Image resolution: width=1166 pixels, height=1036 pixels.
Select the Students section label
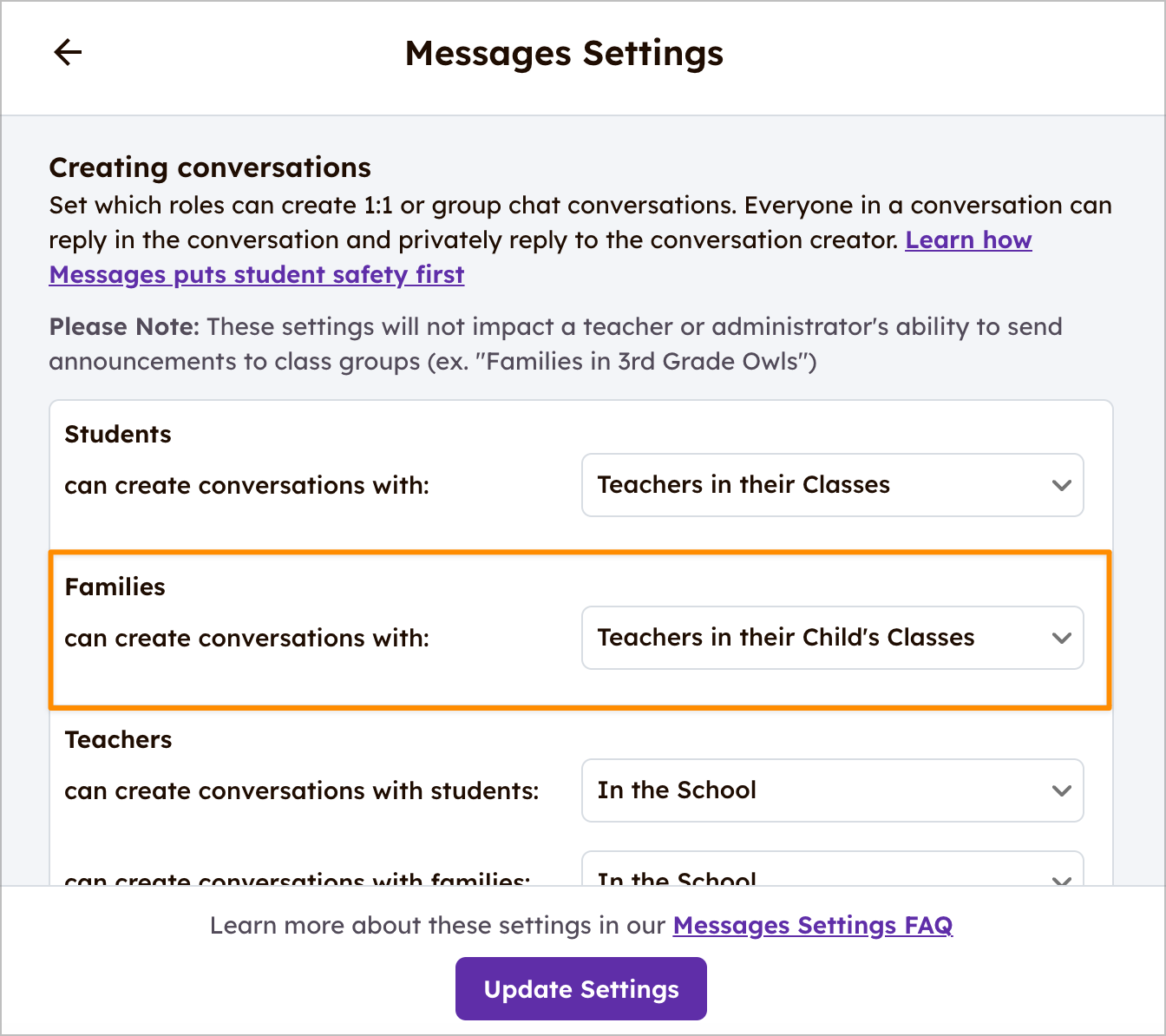[118, 434]
